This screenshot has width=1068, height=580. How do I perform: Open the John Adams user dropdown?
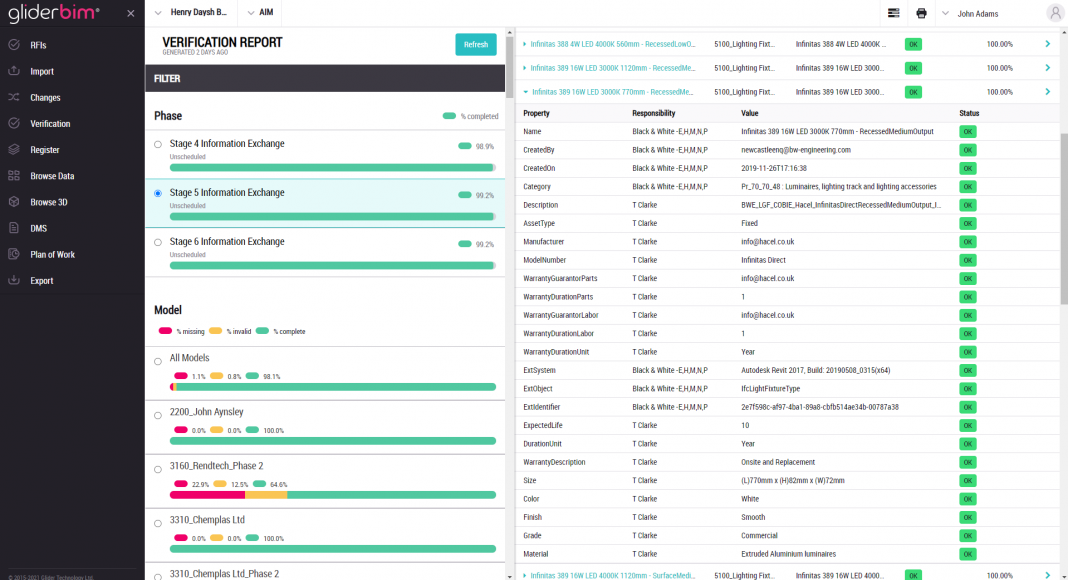[x=970, y=14]
